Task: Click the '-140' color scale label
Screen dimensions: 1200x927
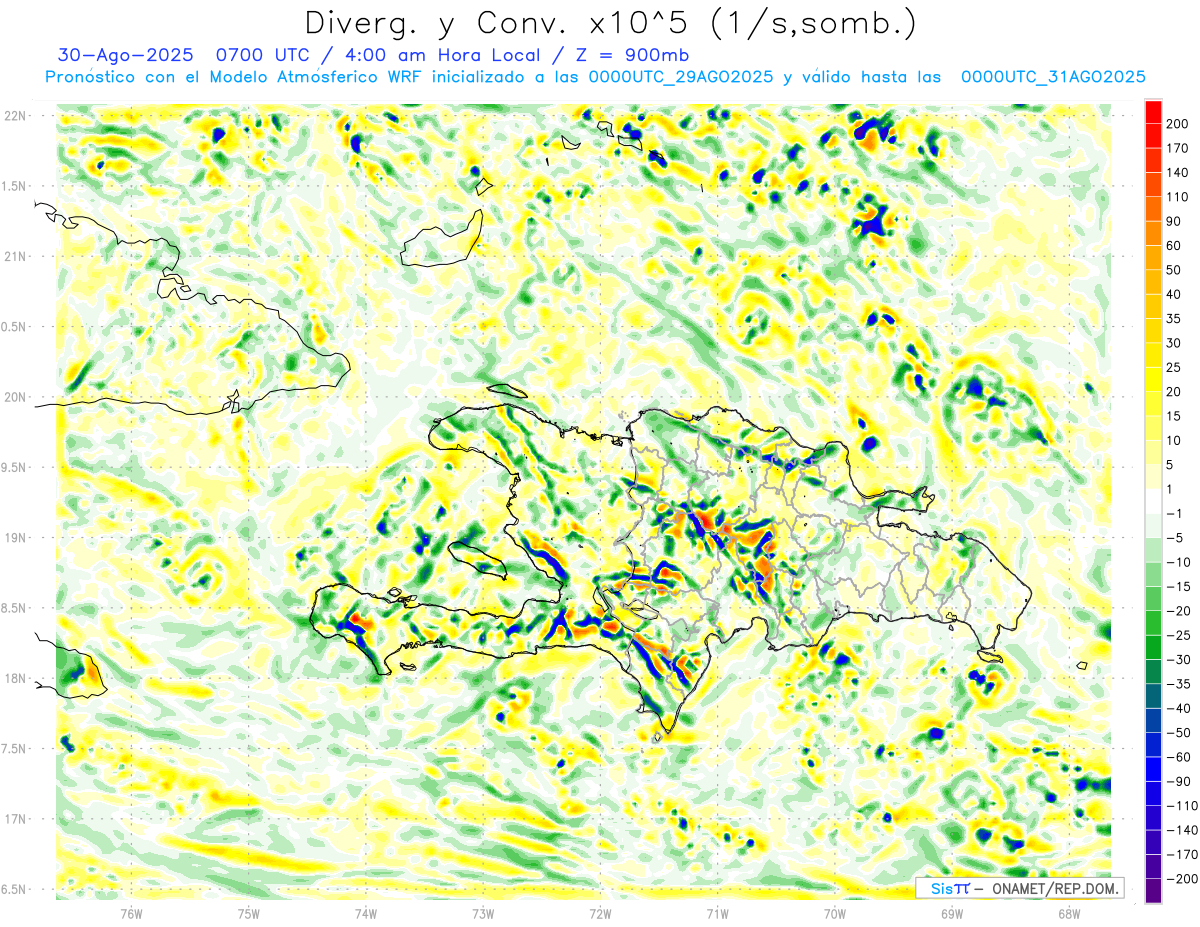Action: tap(1183, 830)
